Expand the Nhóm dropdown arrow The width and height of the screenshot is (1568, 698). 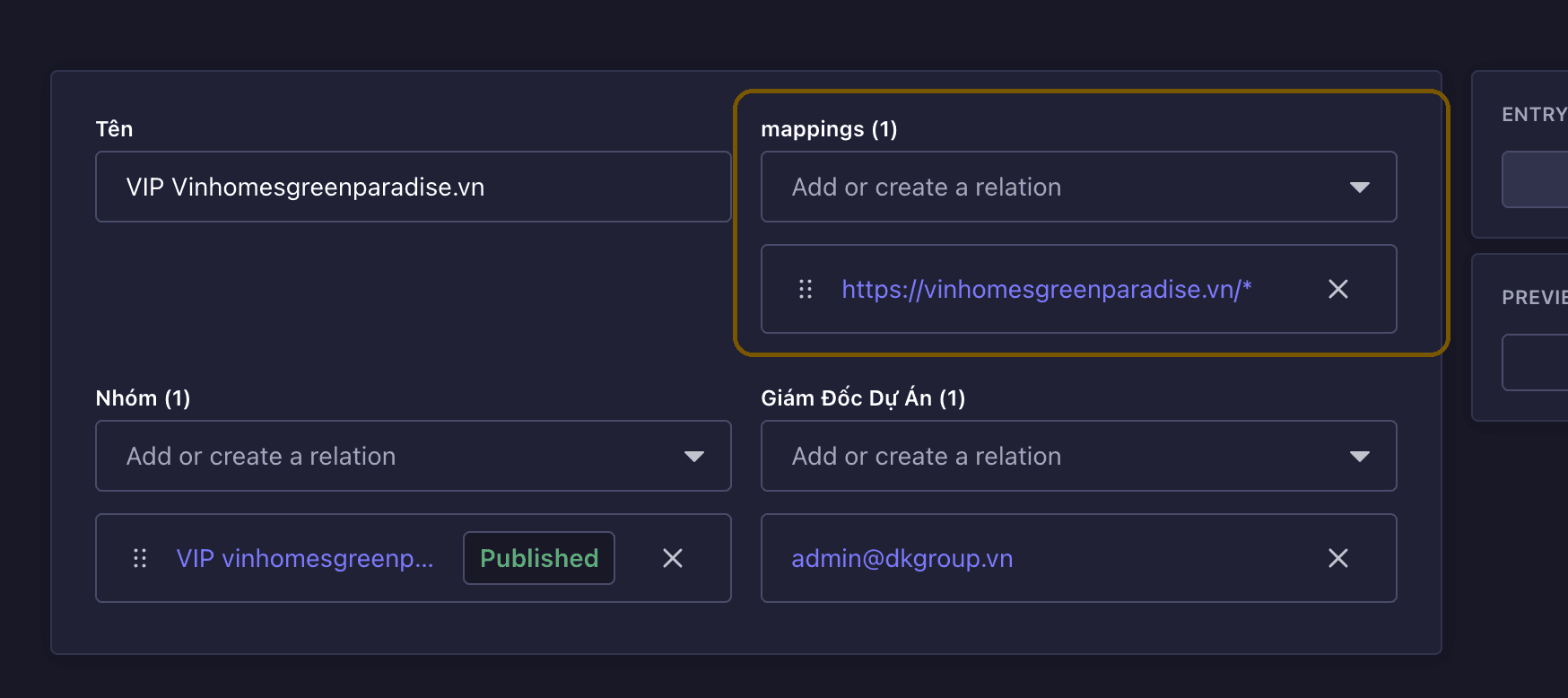[x=693, y=456]
